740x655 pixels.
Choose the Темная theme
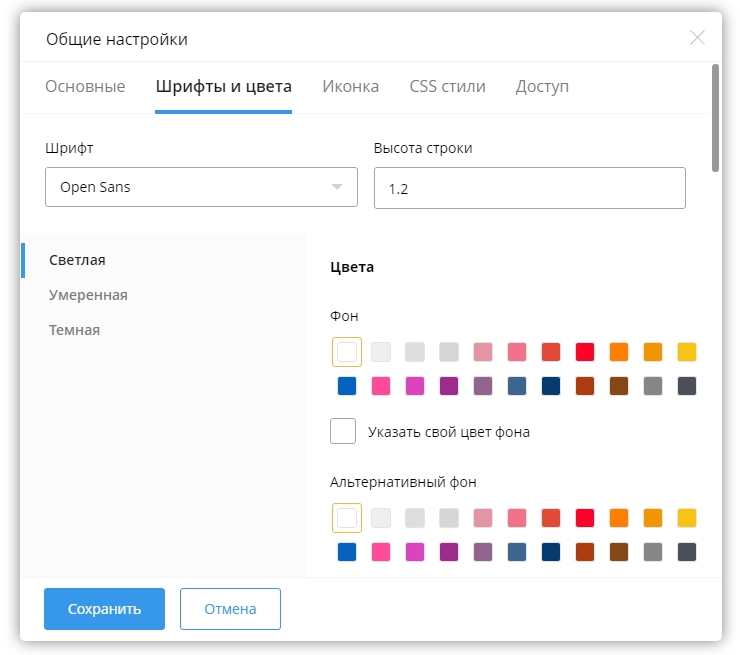pos(74,330)
